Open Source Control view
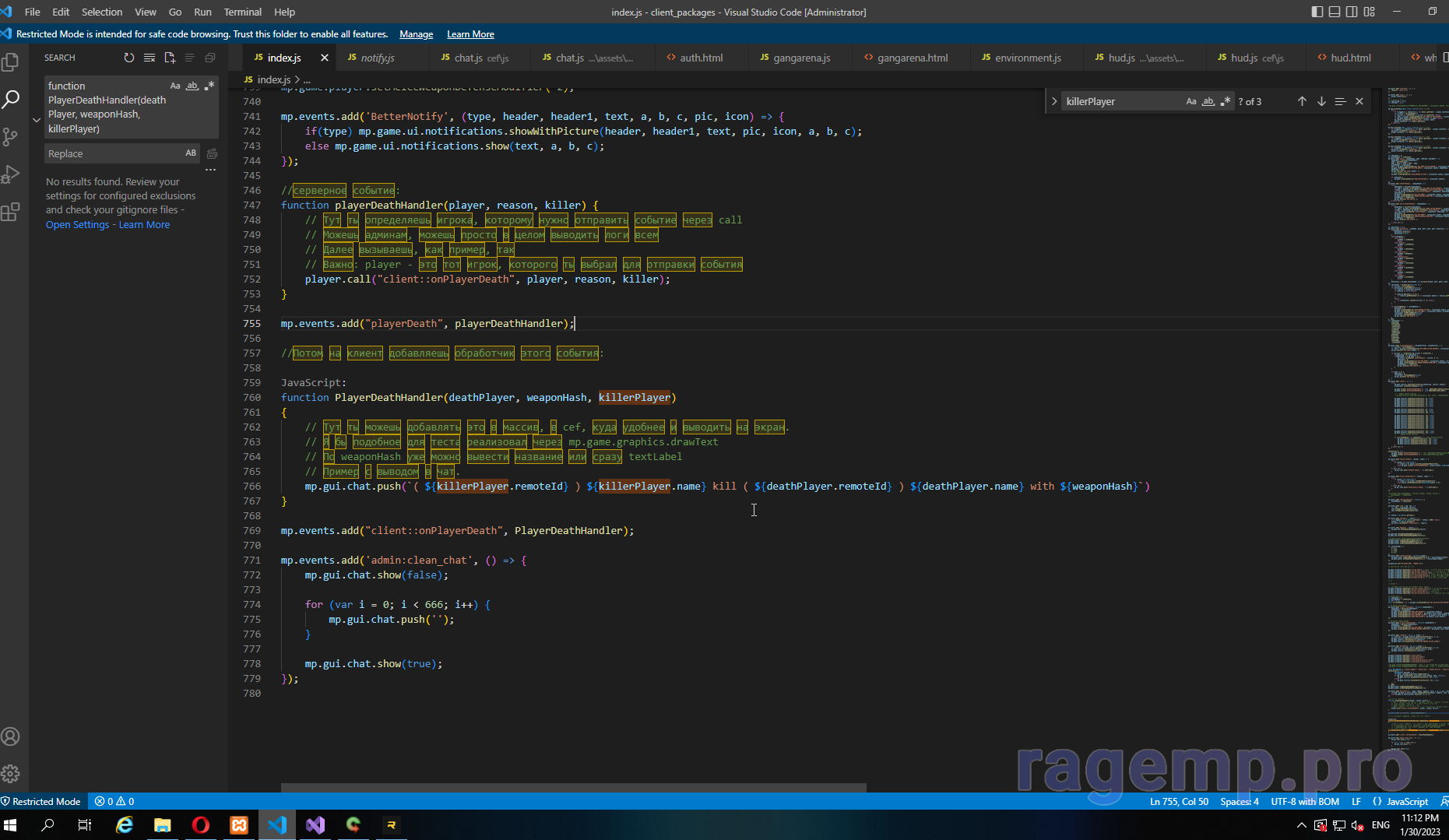 pyautogui.click(x=11, y=137)
